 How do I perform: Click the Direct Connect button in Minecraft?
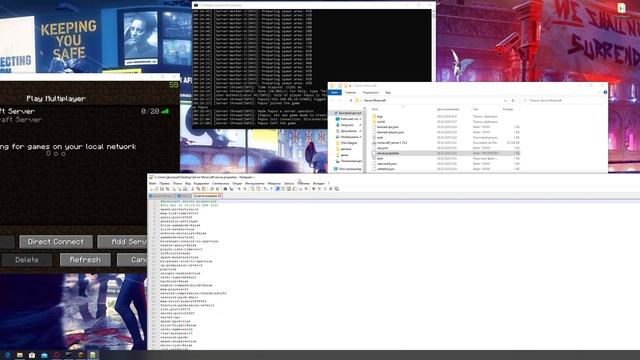pos(56,242)
